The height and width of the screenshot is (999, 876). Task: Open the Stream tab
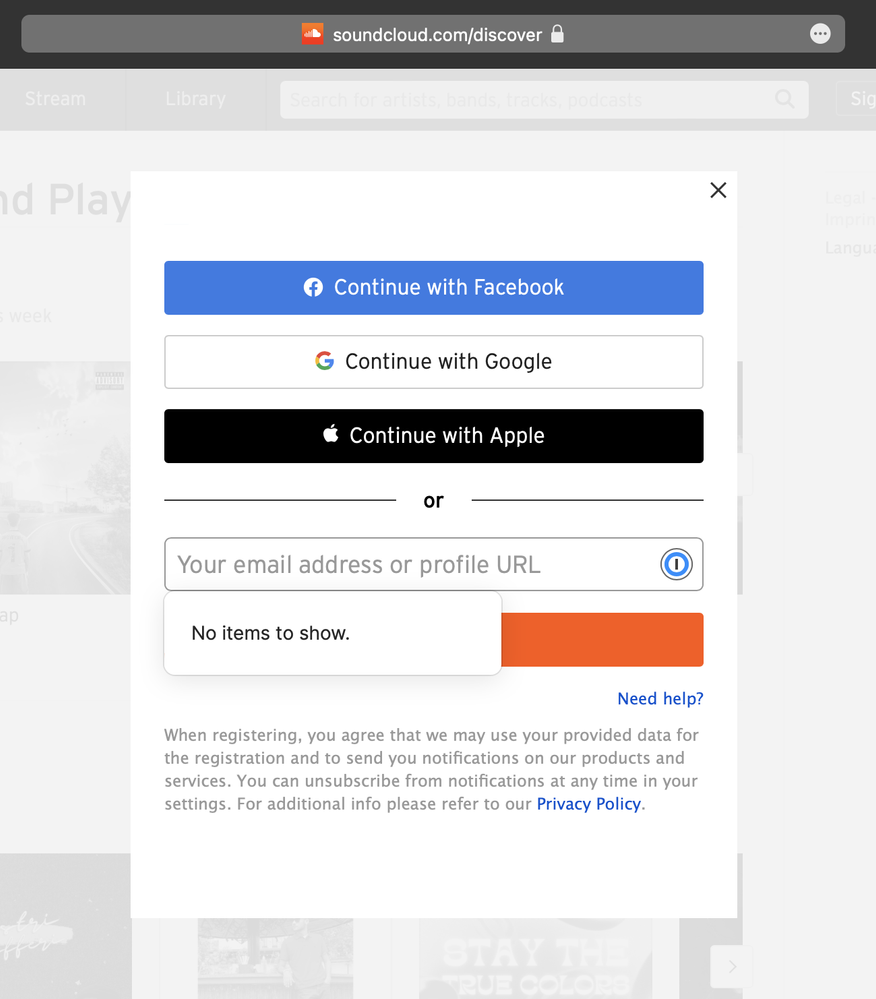(x=55, y=99)
